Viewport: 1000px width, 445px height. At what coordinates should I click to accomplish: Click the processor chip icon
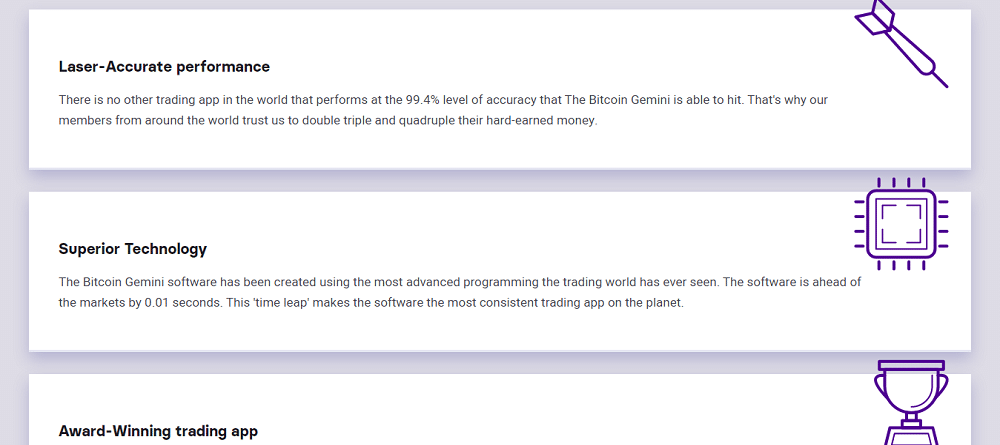(901, 224)
